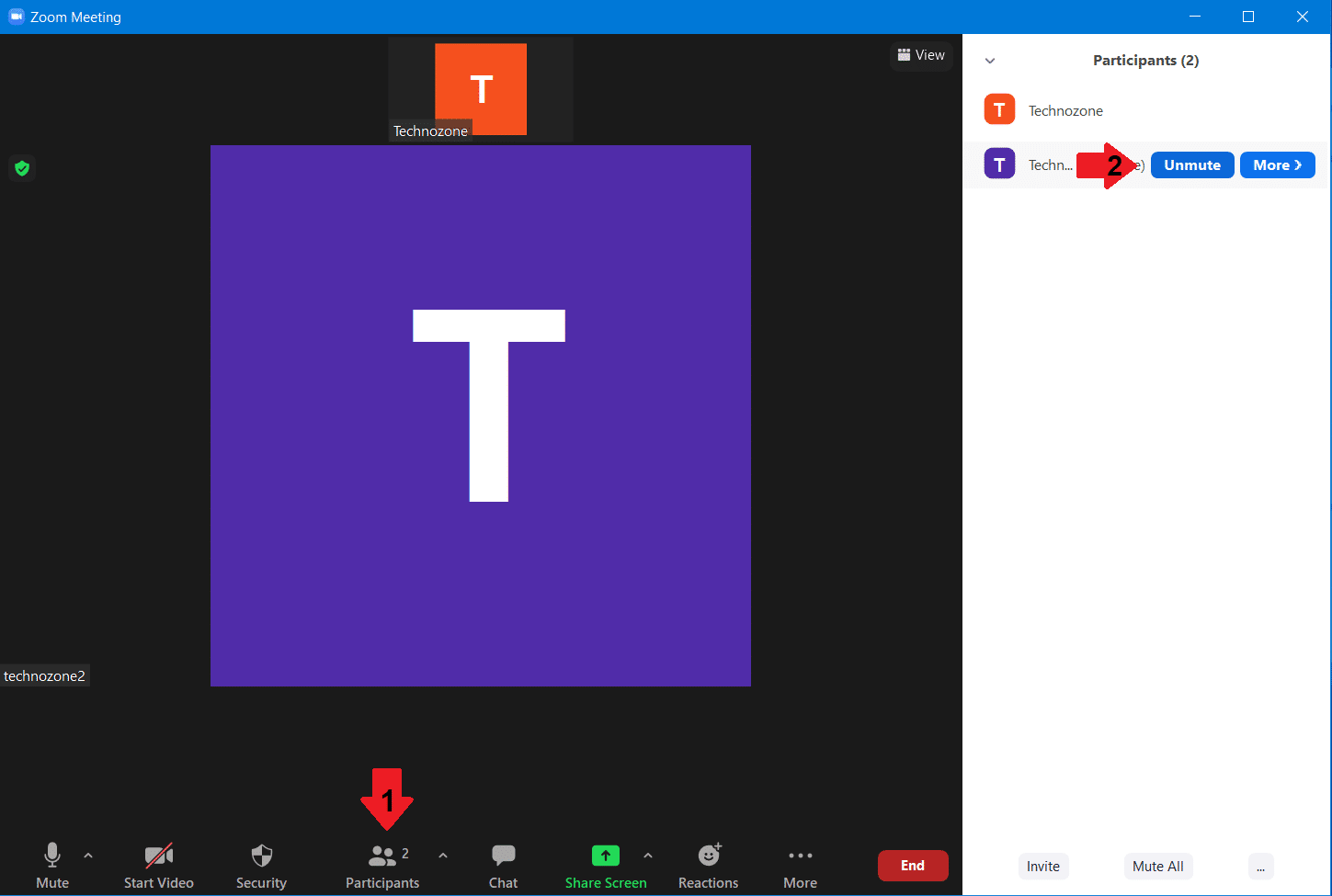Open the Reactions emoji icon
The width and height of the screenshot is (1332, 896).
coord(709,856)
